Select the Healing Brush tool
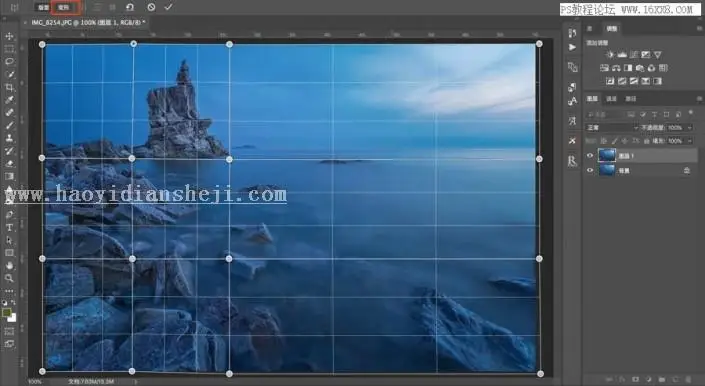705x386 pixels. click(9, 112)
